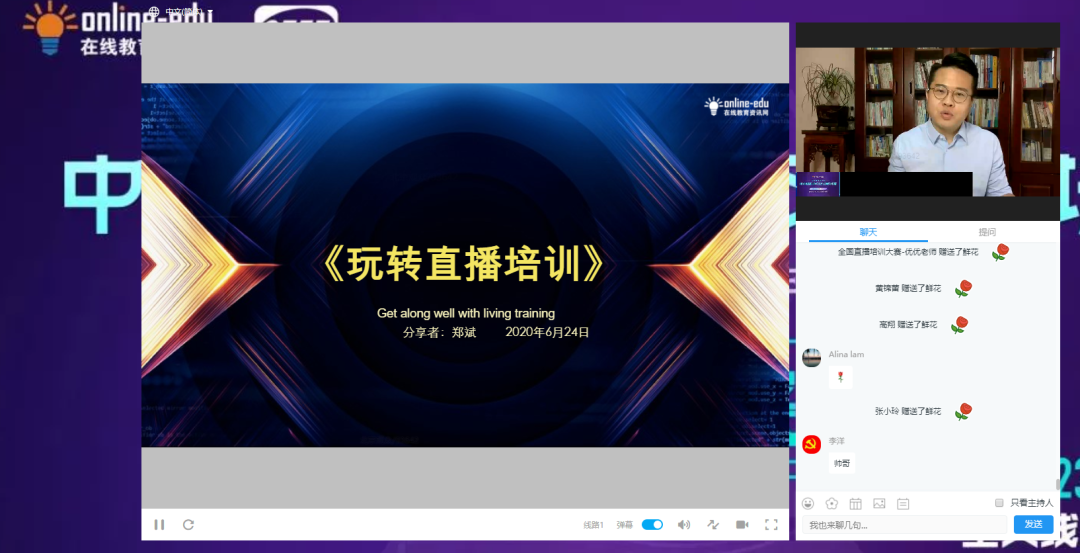Enter fullscreen mode in player

[771, 524]
